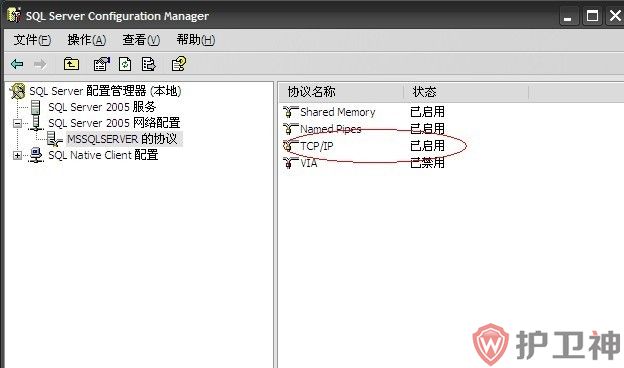
Task: Click the Refresh toolbar icon
Action: [125, 64]
